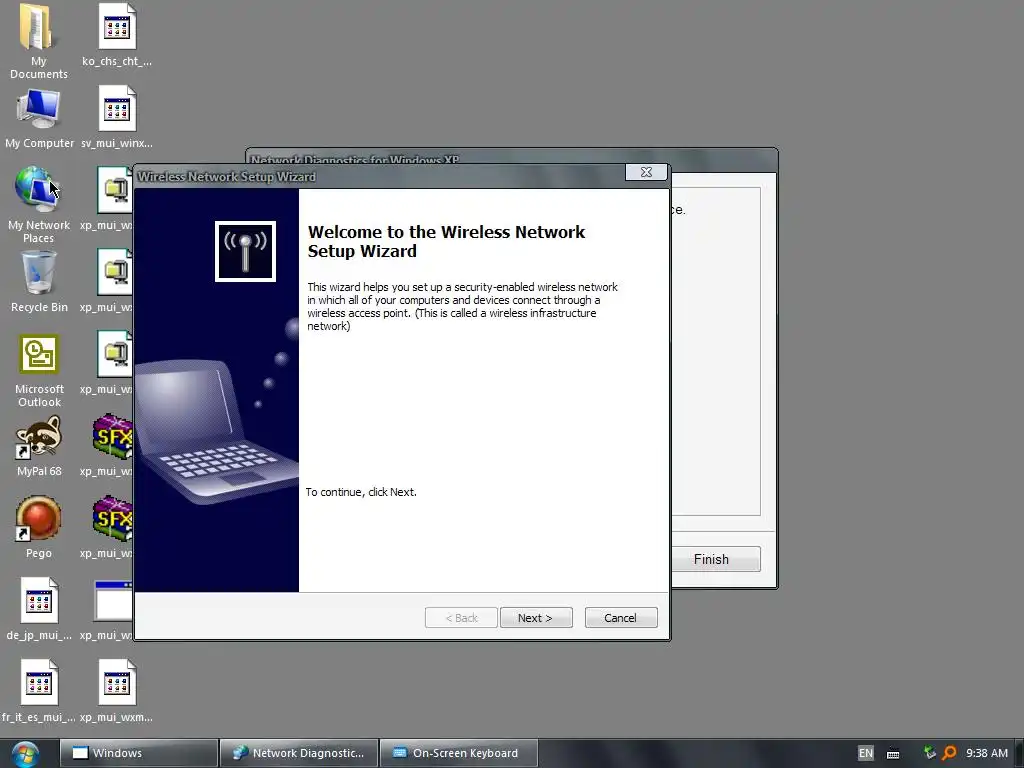Open the Recycle Bin icon
Viewport: 1024px width, 768px height.
tap(39, 273)
